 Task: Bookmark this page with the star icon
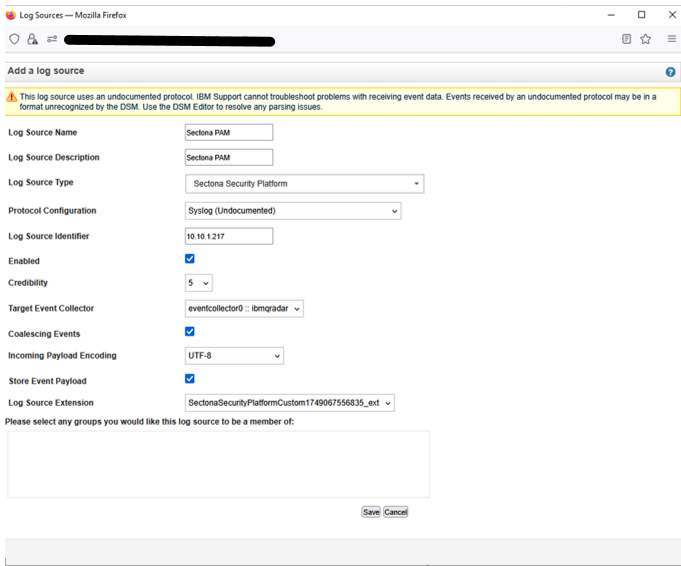point(646,39)
